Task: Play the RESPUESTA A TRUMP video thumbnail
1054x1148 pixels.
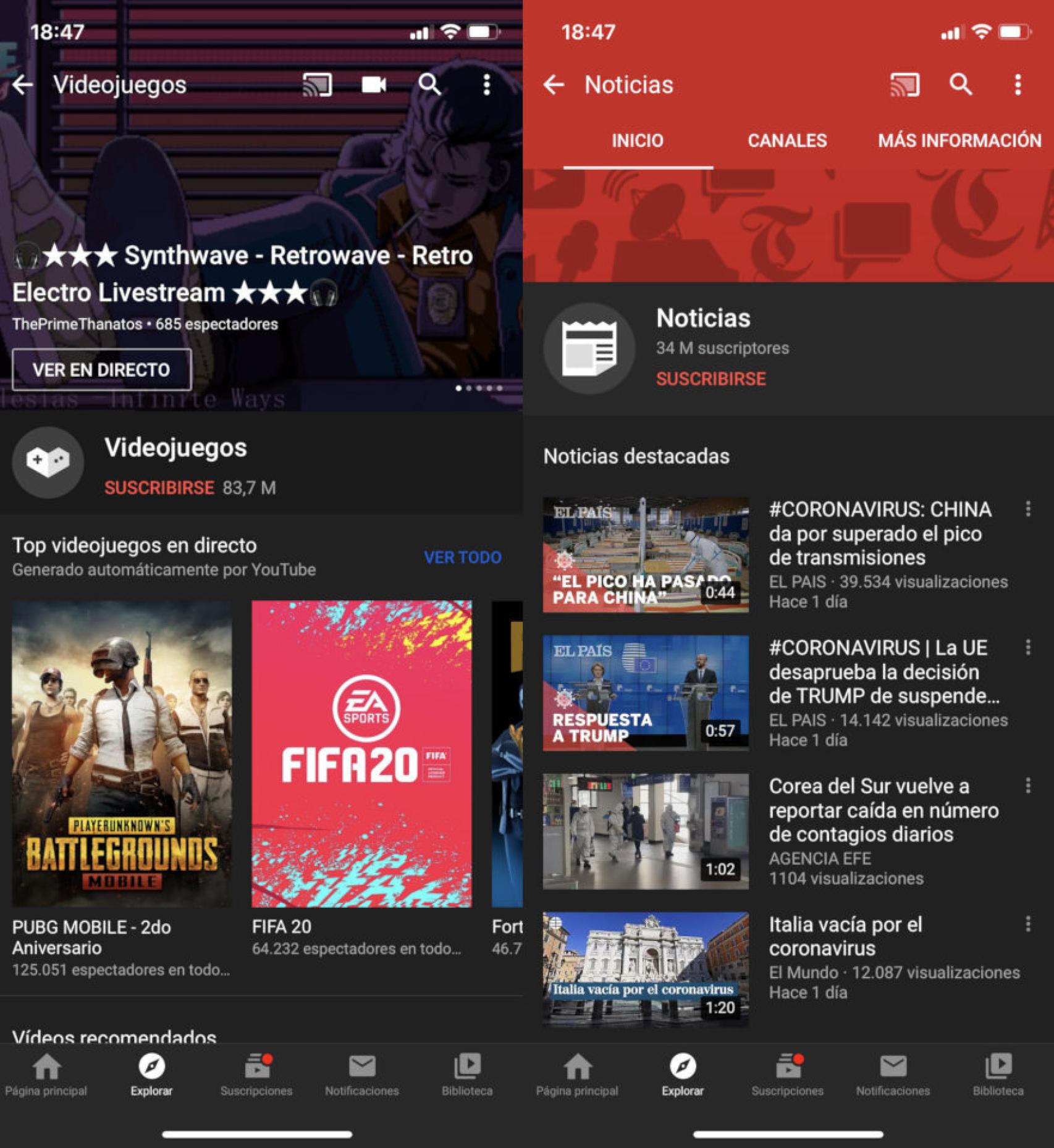Action: tap(646, 693)
